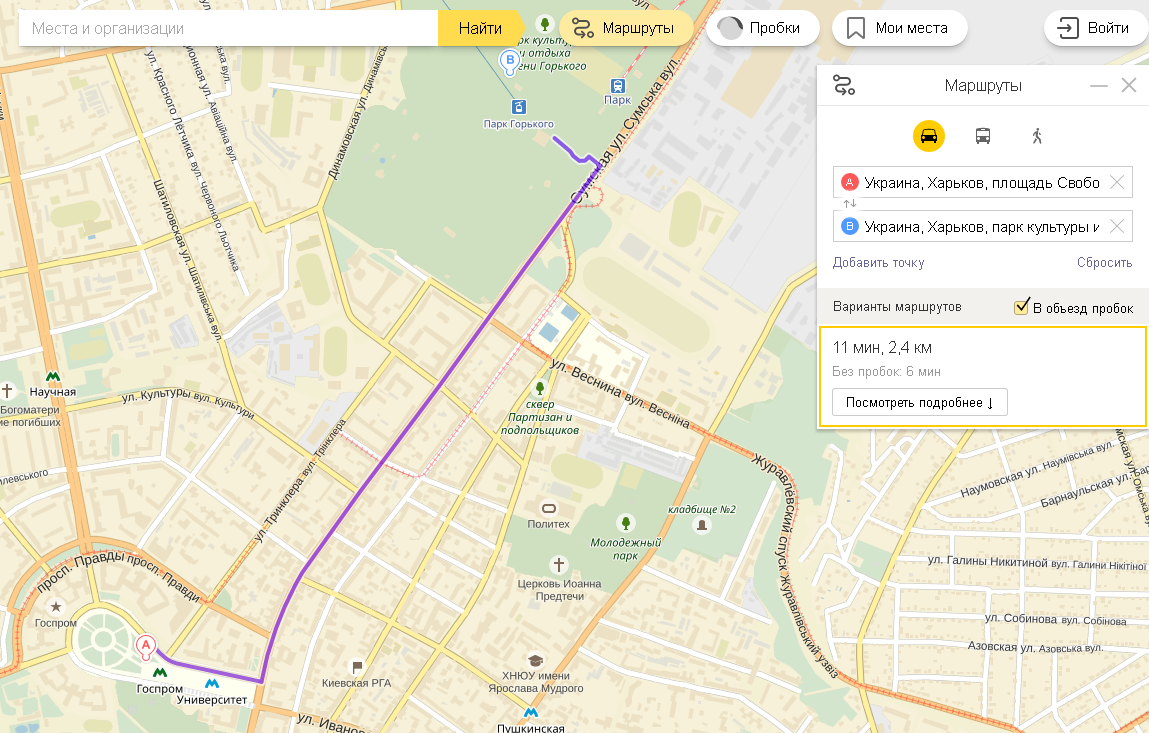
Task: Open the Мои места menu
Action: pyautogui.click(x=900, y=29)
